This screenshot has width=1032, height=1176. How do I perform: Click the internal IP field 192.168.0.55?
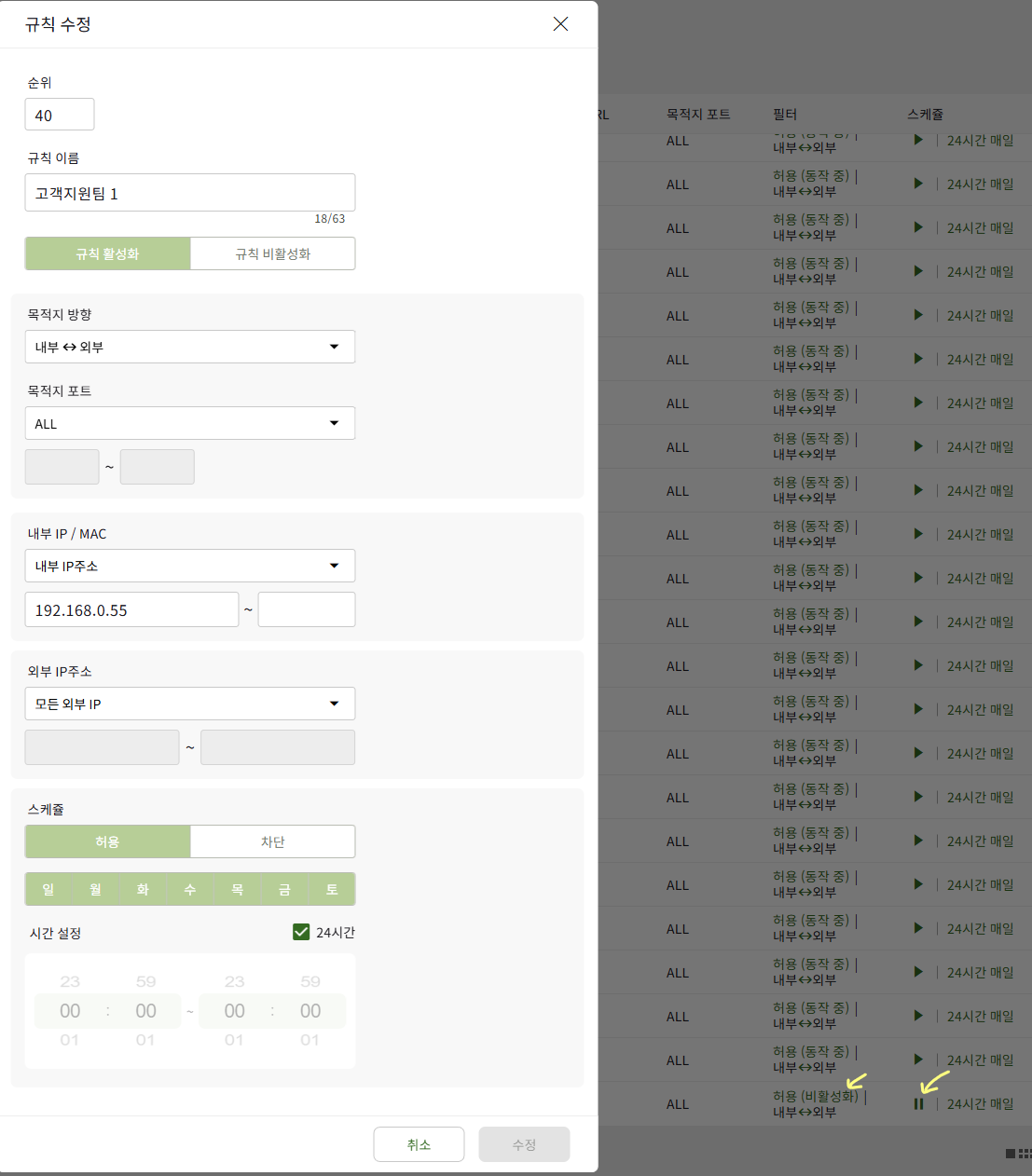click(131, 609)
